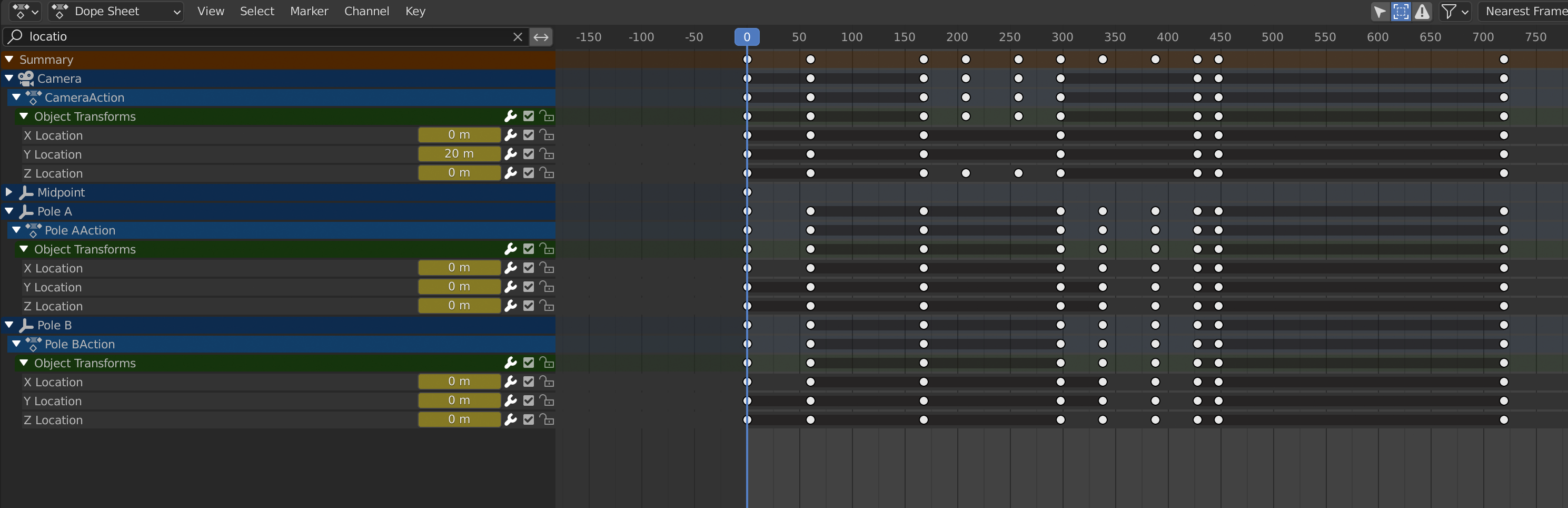
Task: Click the Pole AAction action icon
Action: click(34, 230)
